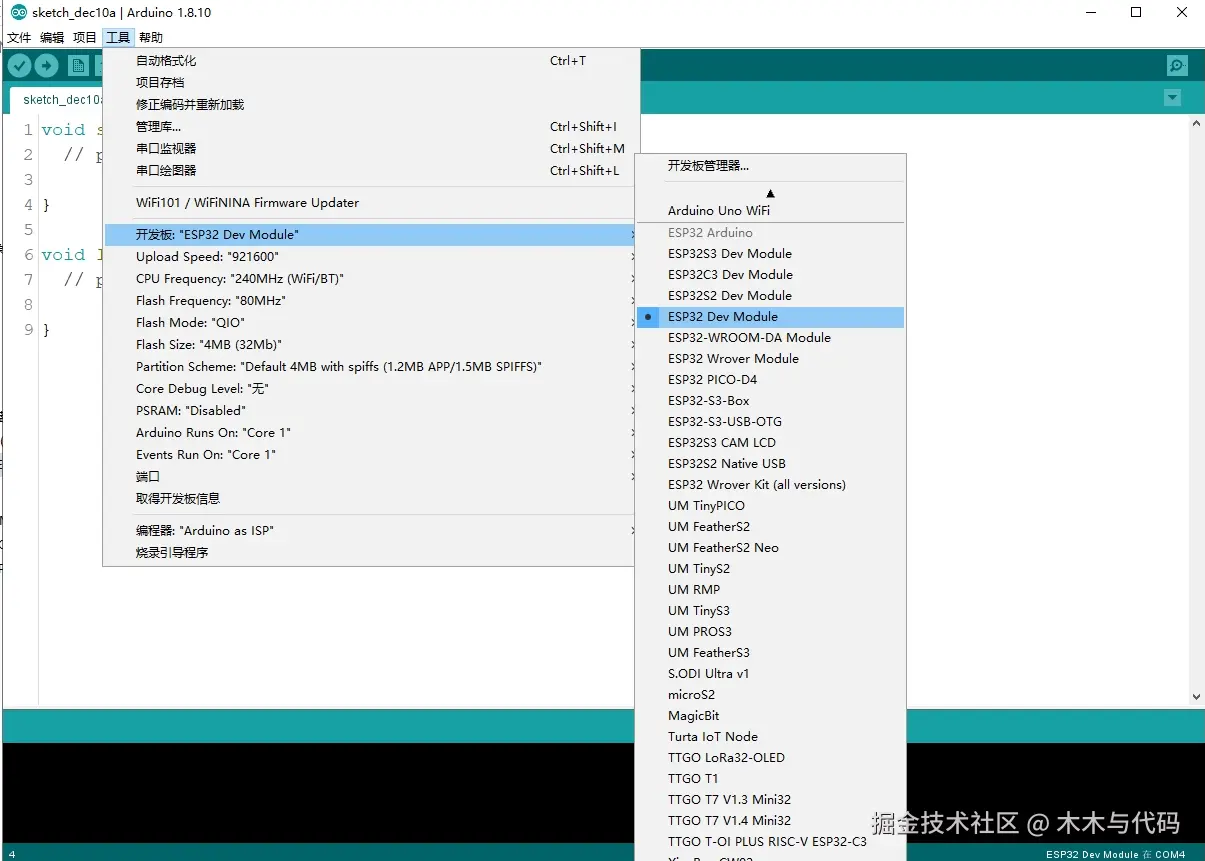Choose ESP32-S3-USB-OTG board
The width and height of the screenshot is (1205, 861).
pyautogui.click(x=770, y=422)
